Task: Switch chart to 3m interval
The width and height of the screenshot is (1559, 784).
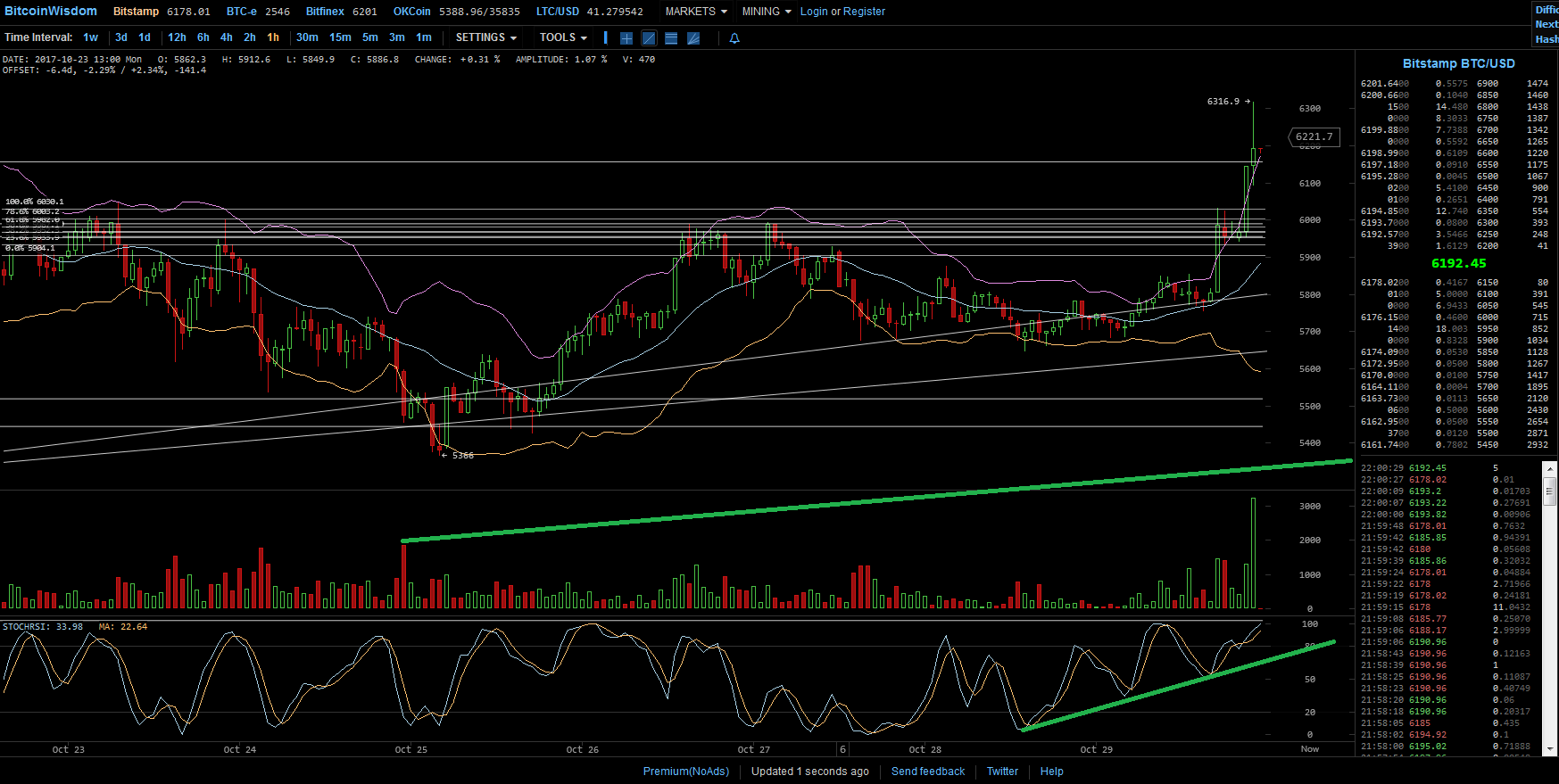Action: pos(397,37)
